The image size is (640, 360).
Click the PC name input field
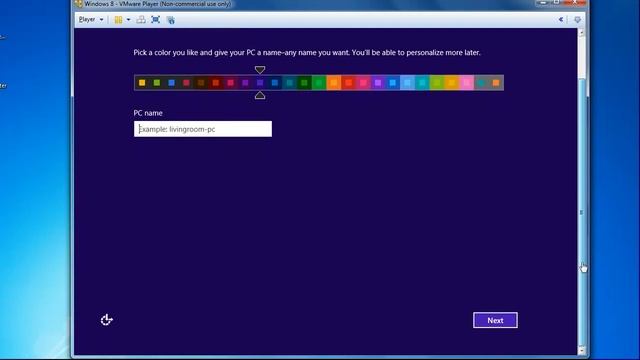click(x=203, y=129)
